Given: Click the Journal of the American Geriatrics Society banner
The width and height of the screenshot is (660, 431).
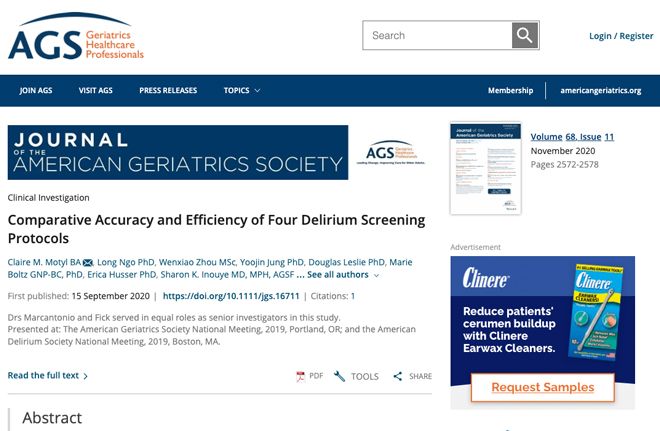Looking at the screenshot, I should (x=178, y=152).
